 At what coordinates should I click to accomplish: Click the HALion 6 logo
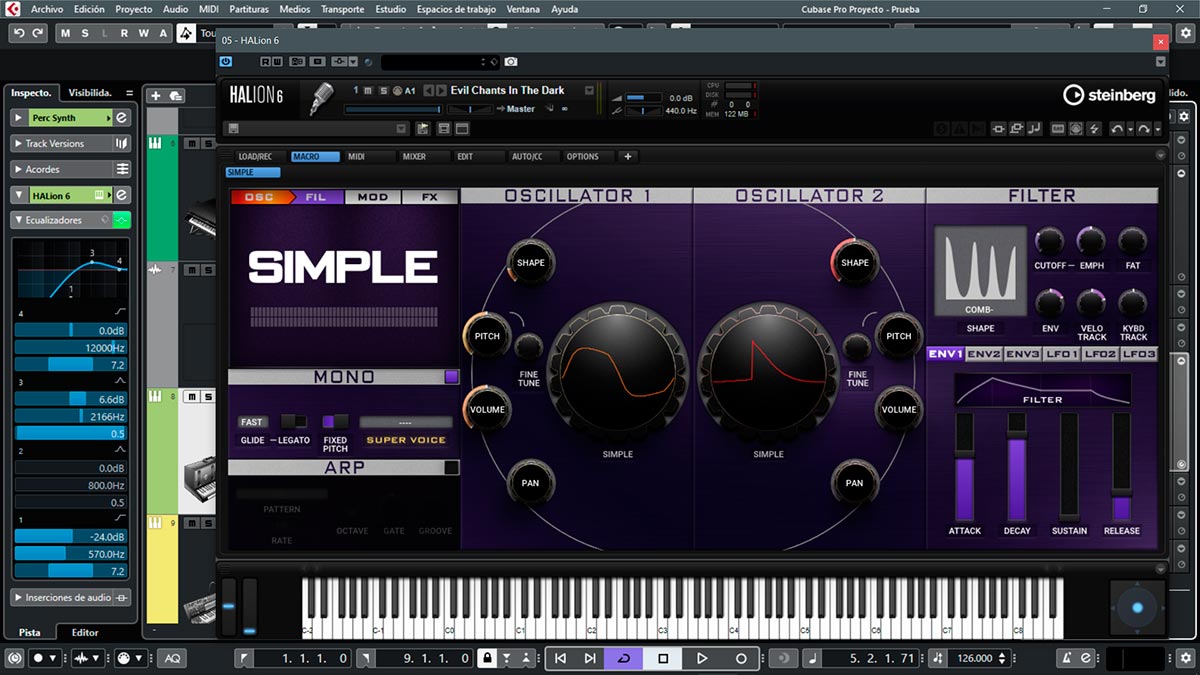257,95
